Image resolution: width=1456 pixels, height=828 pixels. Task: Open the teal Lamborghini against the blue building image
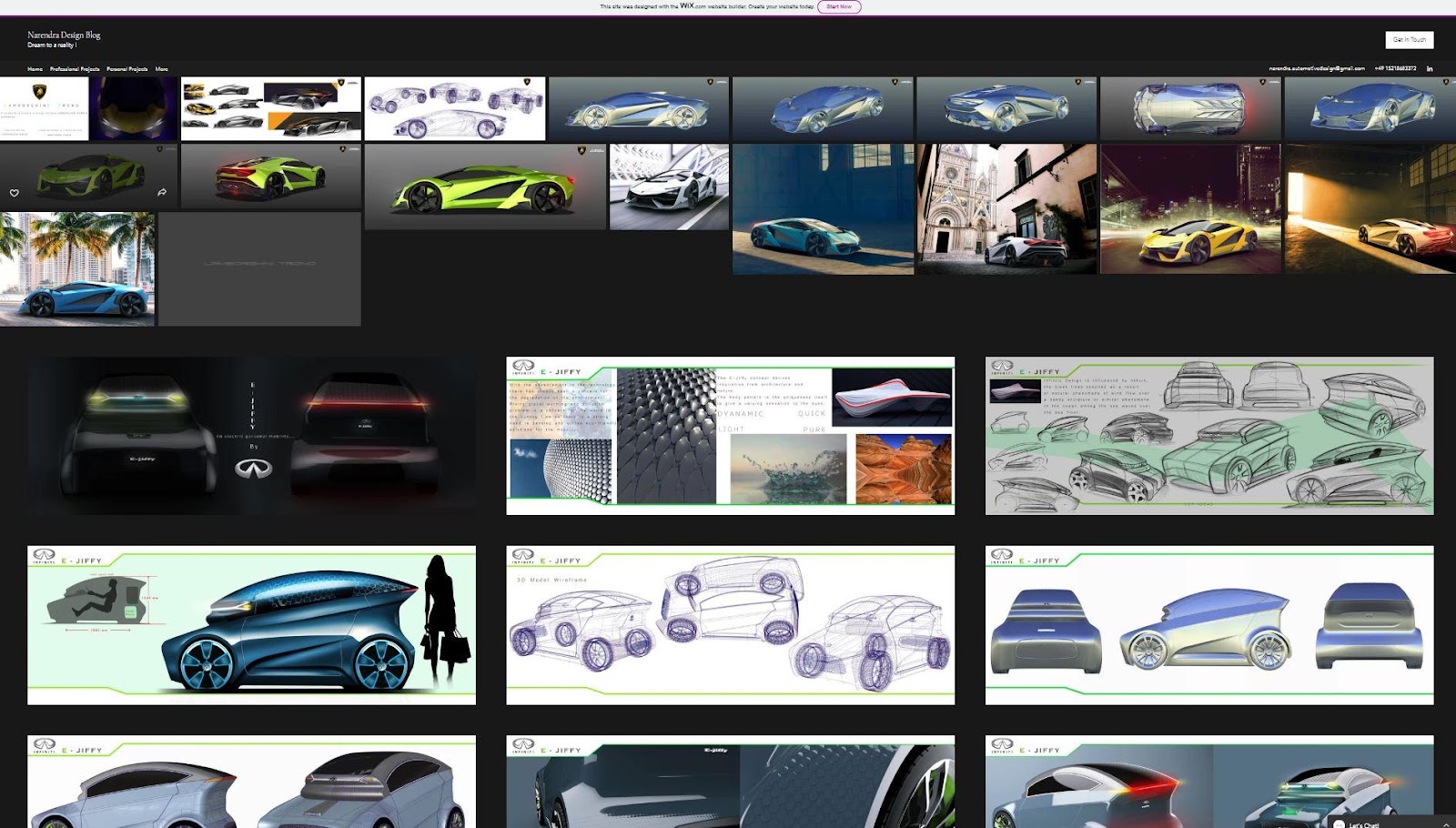pos(823,208)
